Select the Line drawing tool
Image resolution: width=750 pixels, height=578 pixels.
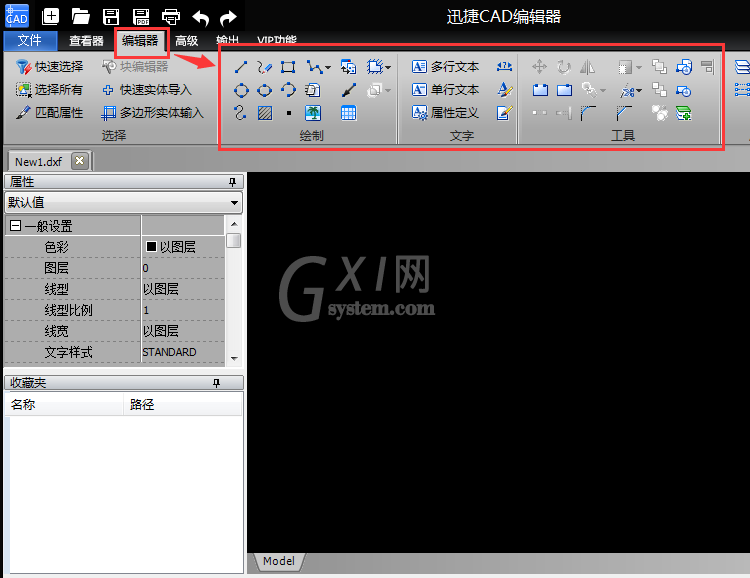241,67
